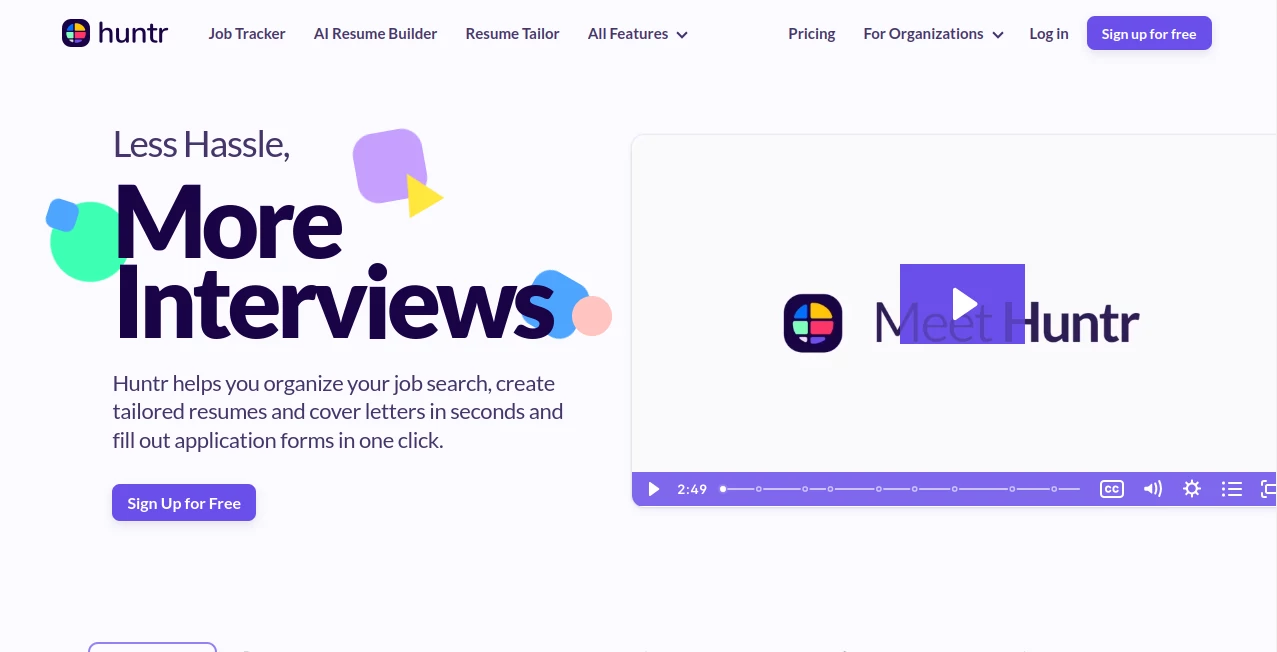1277x652 pixels.
Task: Click the 2:49 video duration text
Action: pyautogui.click(x=692, y=489)
